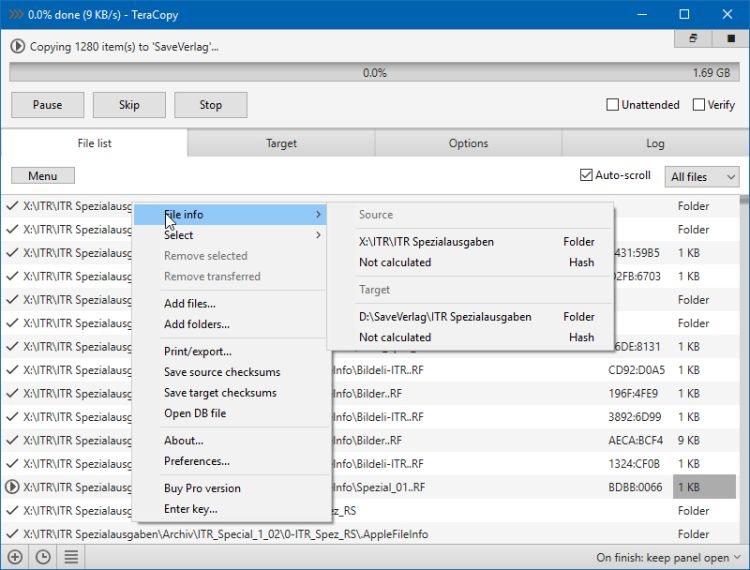Click target path 'D:\SaveVerlag\ITR Spezialausgaben' in submenu
The width and height of the screenshot is (750, 570).
445,317
